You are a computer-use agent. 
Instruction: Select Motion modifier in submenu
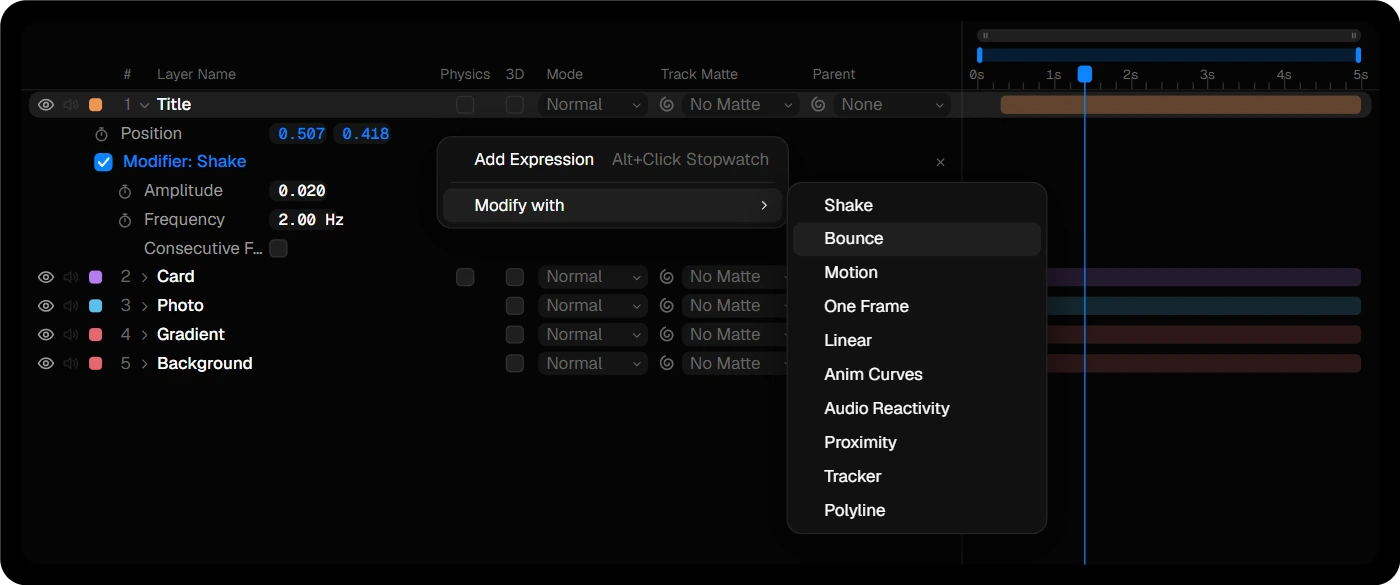click(917, 273)
